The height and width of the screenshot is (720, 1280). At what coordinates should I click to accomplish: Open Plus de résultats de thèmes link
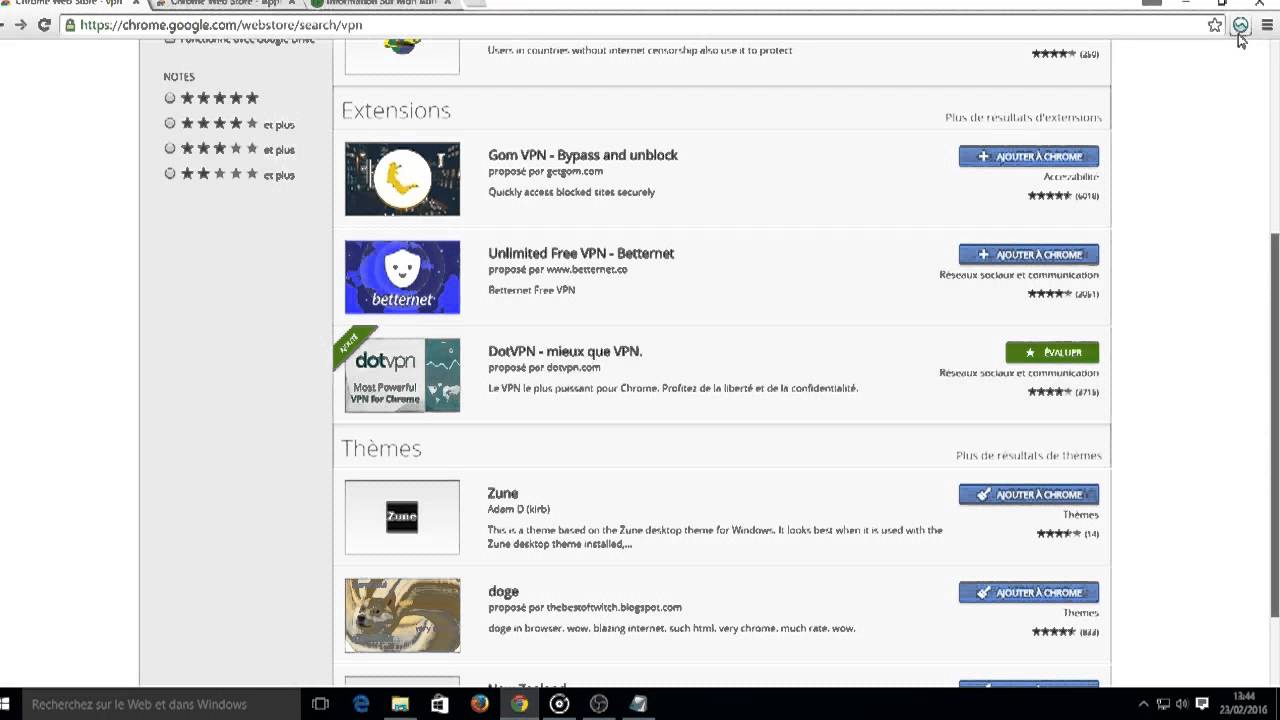pyautogui.click(x=1028, y=455)
